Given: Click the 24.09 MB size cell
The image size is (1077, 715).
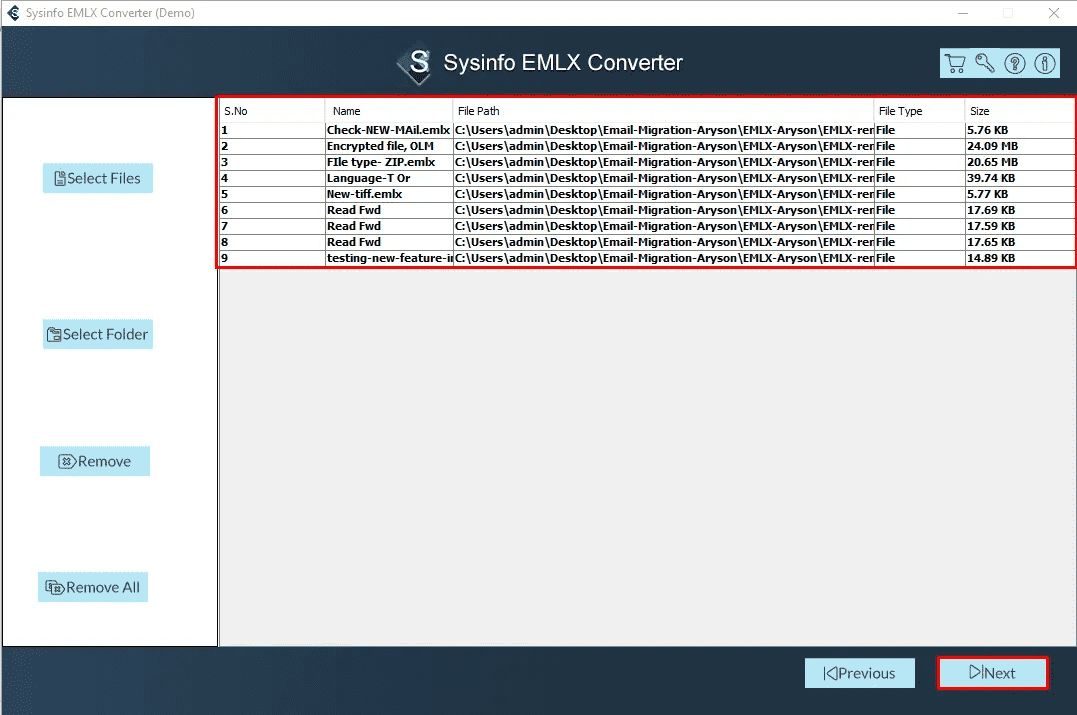Looking at the screenshot, I should [1019, 146].
